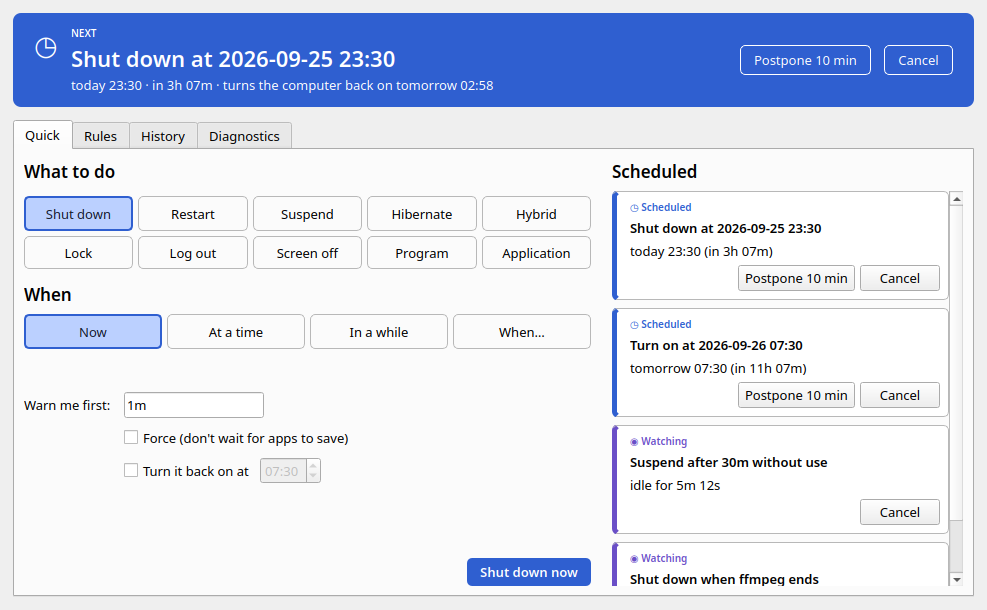Screen dimensions: 987x610
Task: Click the 'Turn on at 2026-09-26 07:30' title
Action: tap(716, 346)
